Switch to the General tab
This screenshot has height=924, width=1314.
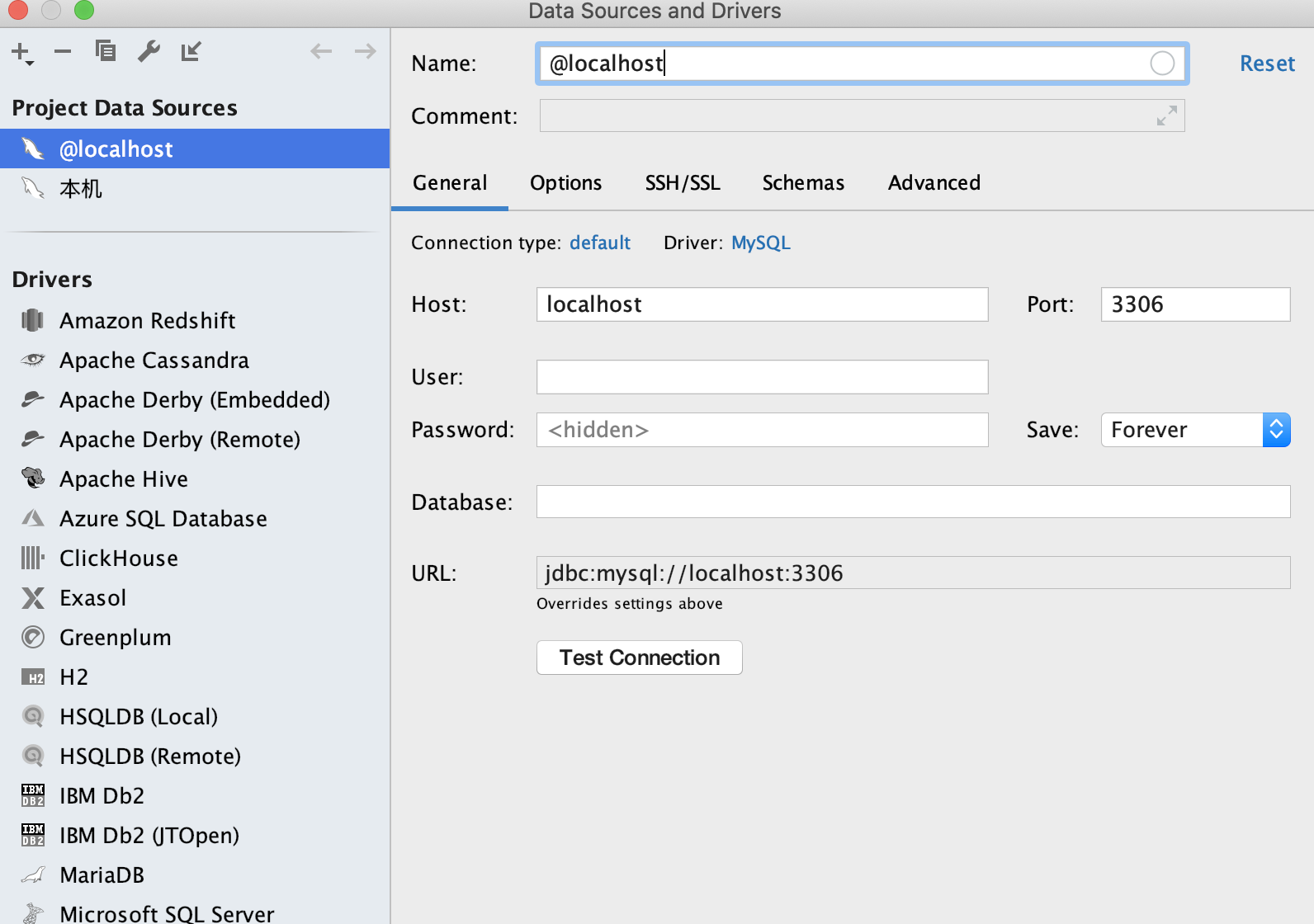click(450, 182)
